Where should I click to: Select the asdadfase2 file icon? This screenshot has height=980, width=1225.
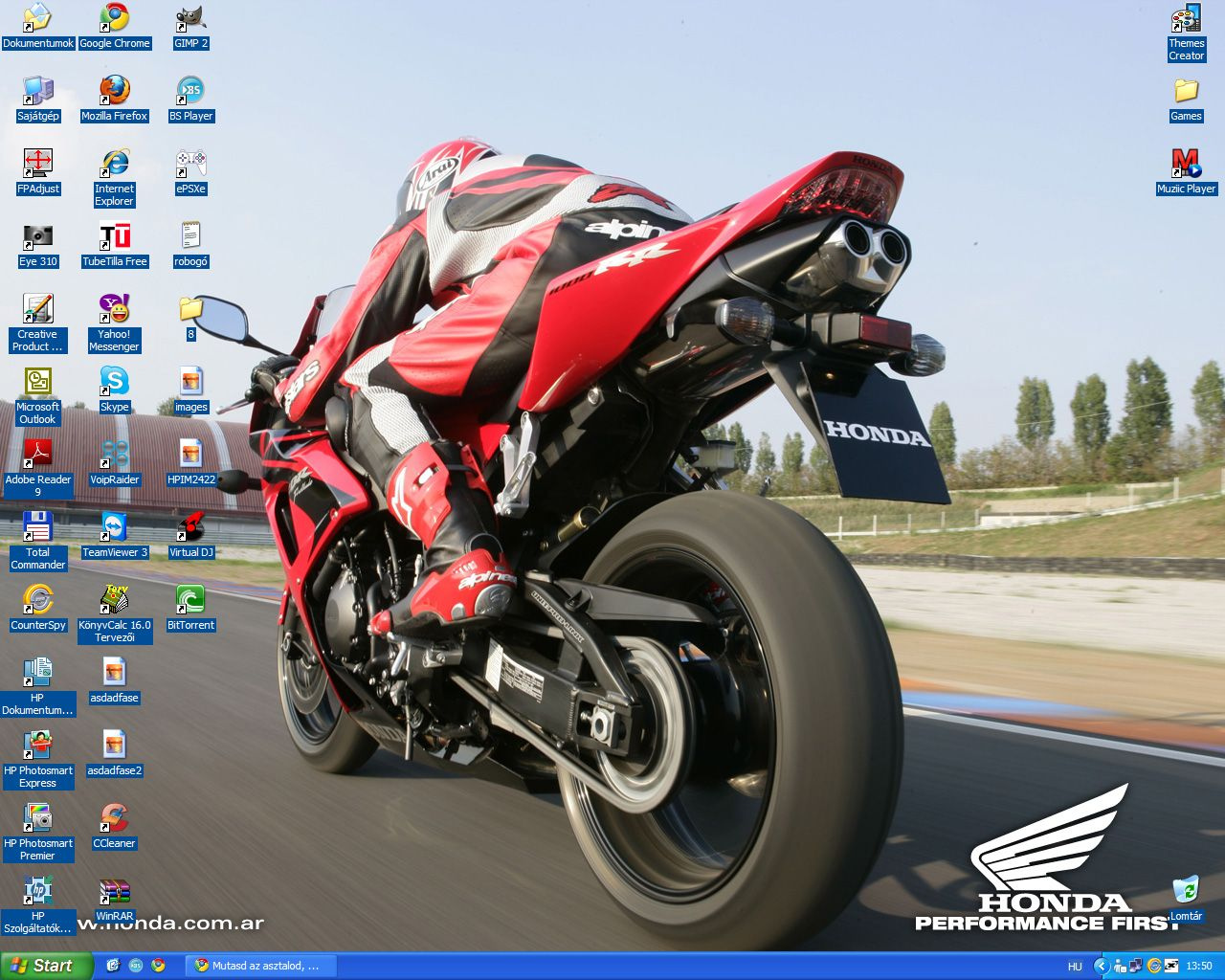[114, 754]
